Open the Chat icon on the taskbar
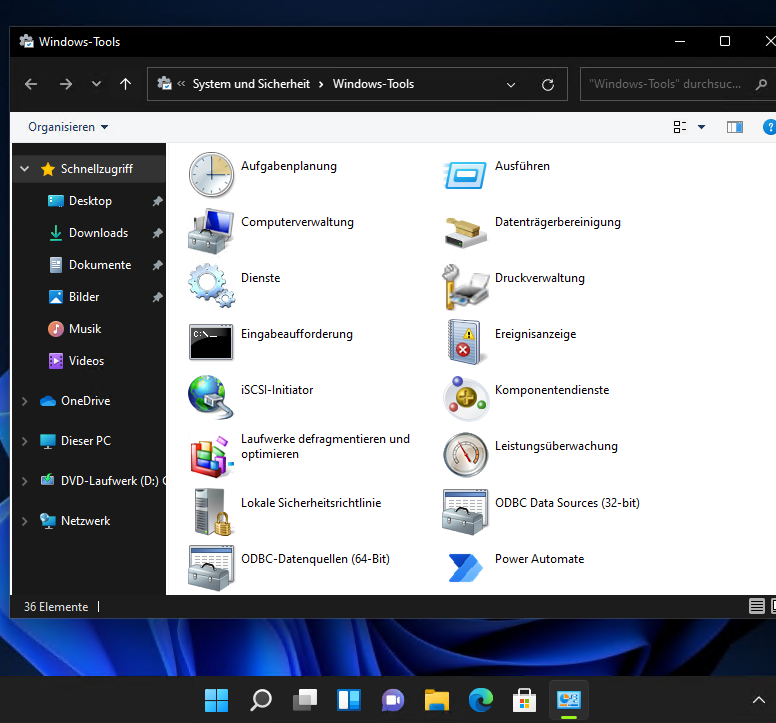 (x=392, y=700)
